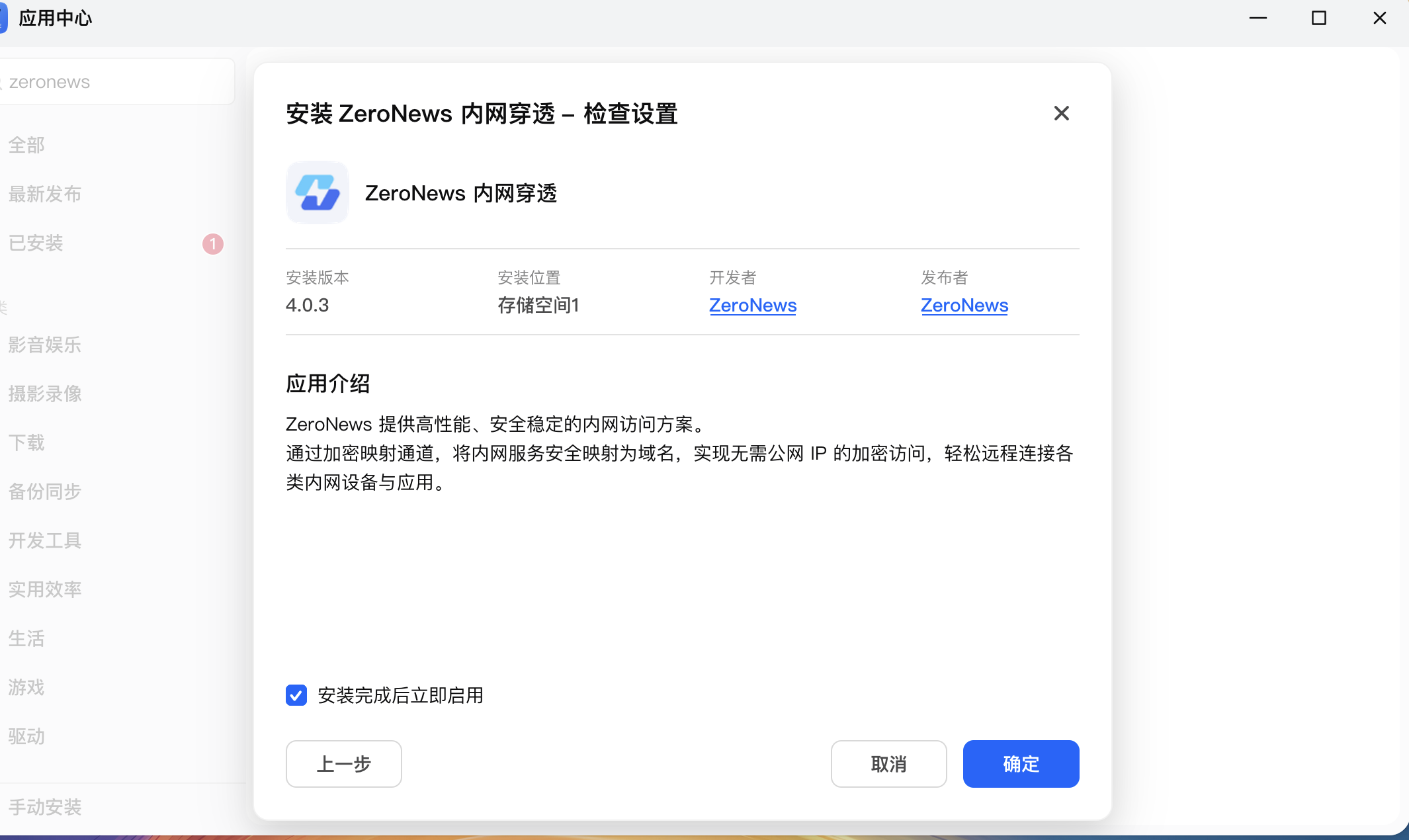The width and height of the screenshot is (1409, 840).
Task: Open the ZeroNews developer link
Action: pos(753,306)
